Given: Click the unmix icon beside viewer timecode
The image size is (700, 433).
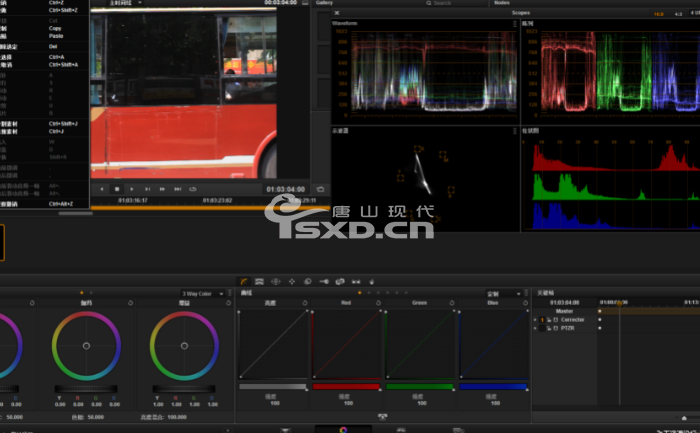Looking at the screenshot, I should click(x=320, y=189).
